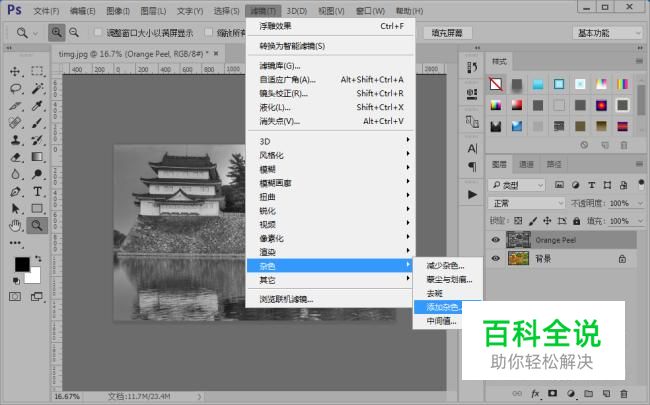
Task: Select the Magic Wand tool
Action: [37, 88]
